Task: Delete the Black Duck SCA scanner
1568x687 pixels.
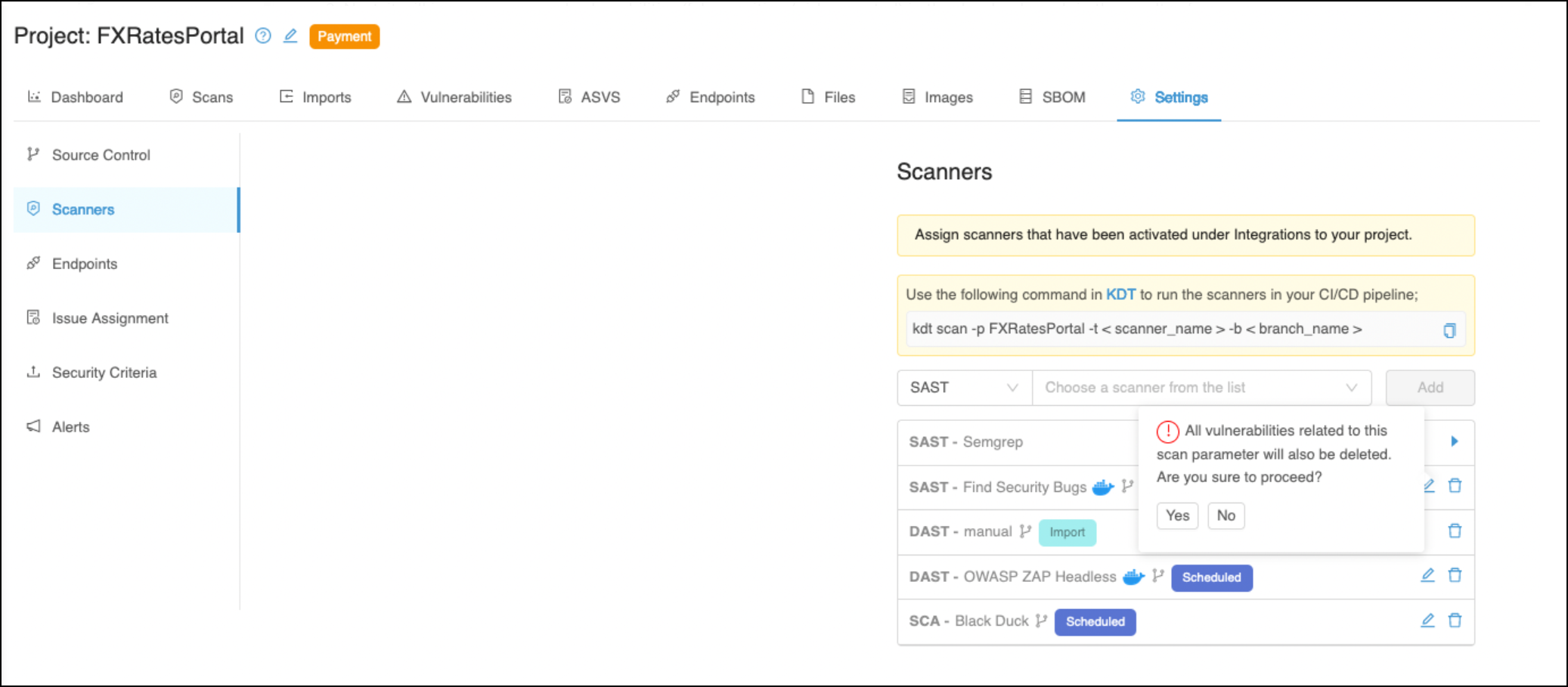Action: pyautogui.click(x=1455, y=621)
